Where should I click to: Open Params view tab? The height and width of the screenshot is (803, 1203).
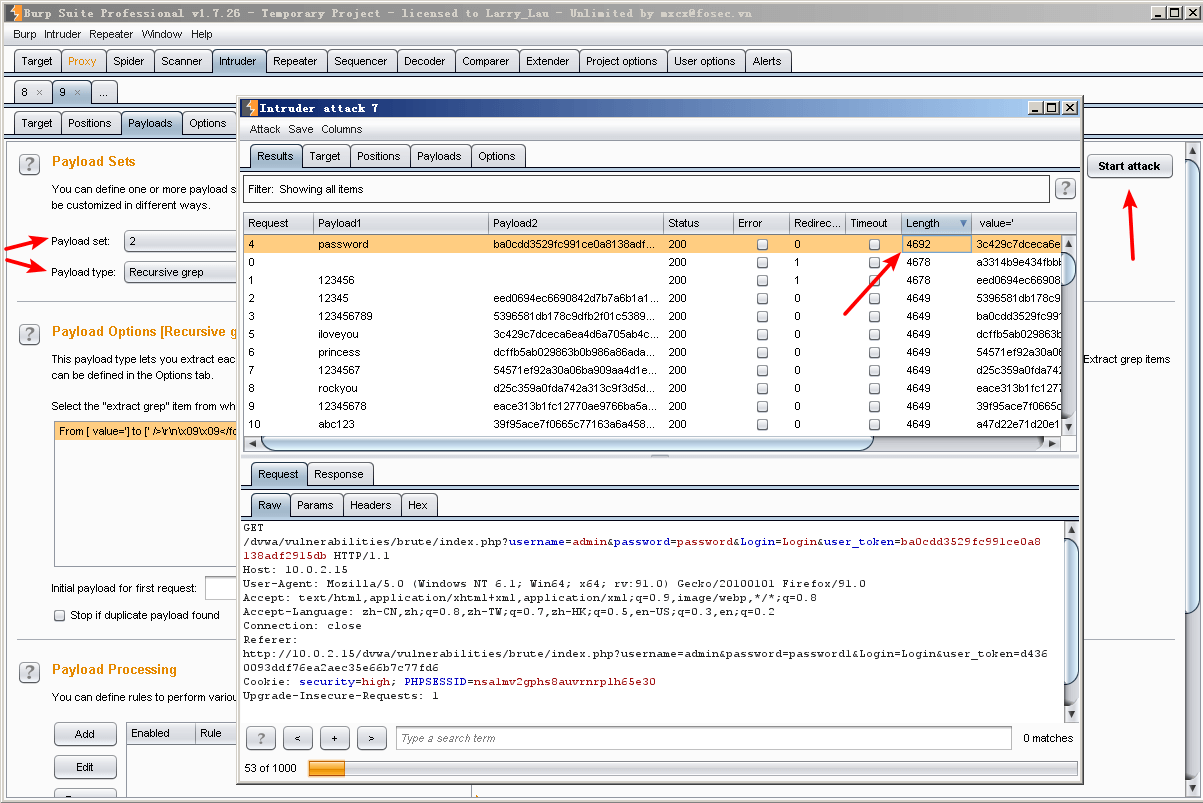[x=315, y=505]
